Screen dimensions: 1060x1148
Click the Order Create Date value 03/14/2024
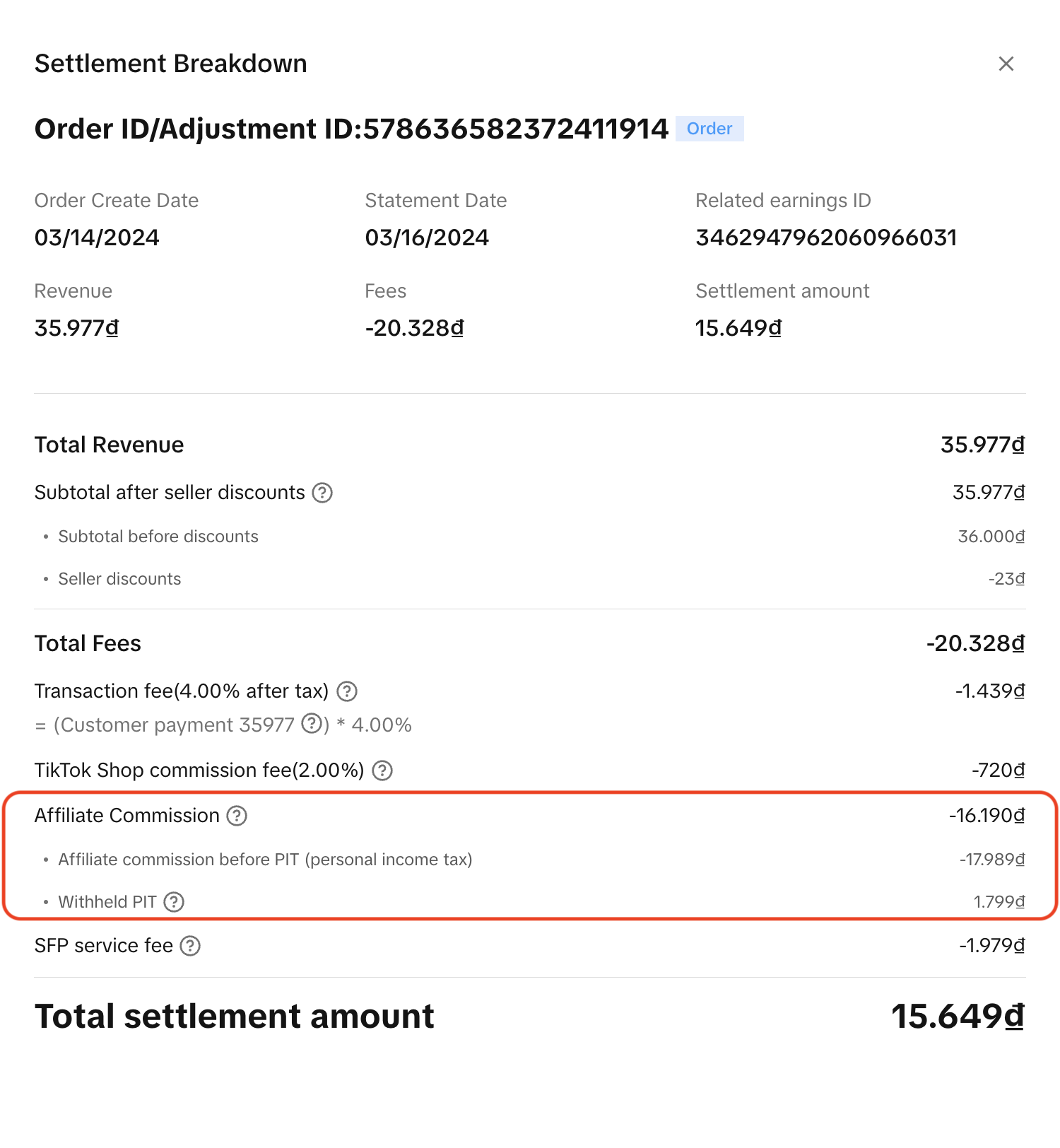(x=97, y=238)
